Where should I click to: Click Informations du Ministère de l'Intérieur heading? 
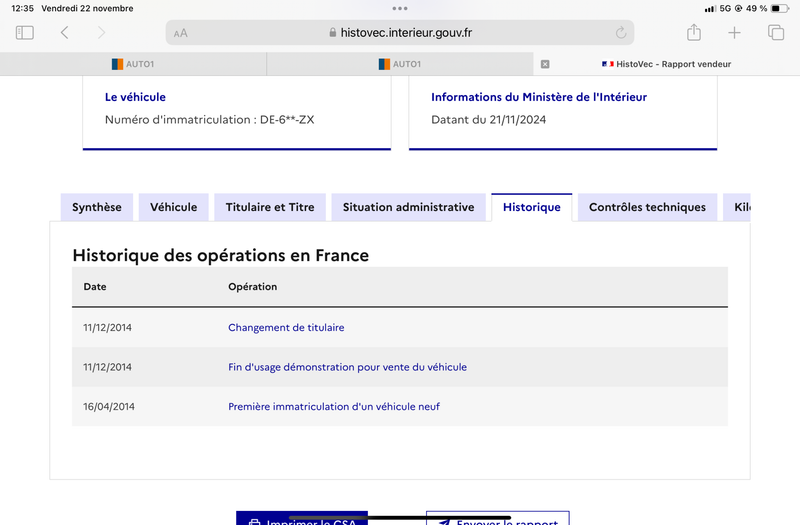tap(539, 97)
